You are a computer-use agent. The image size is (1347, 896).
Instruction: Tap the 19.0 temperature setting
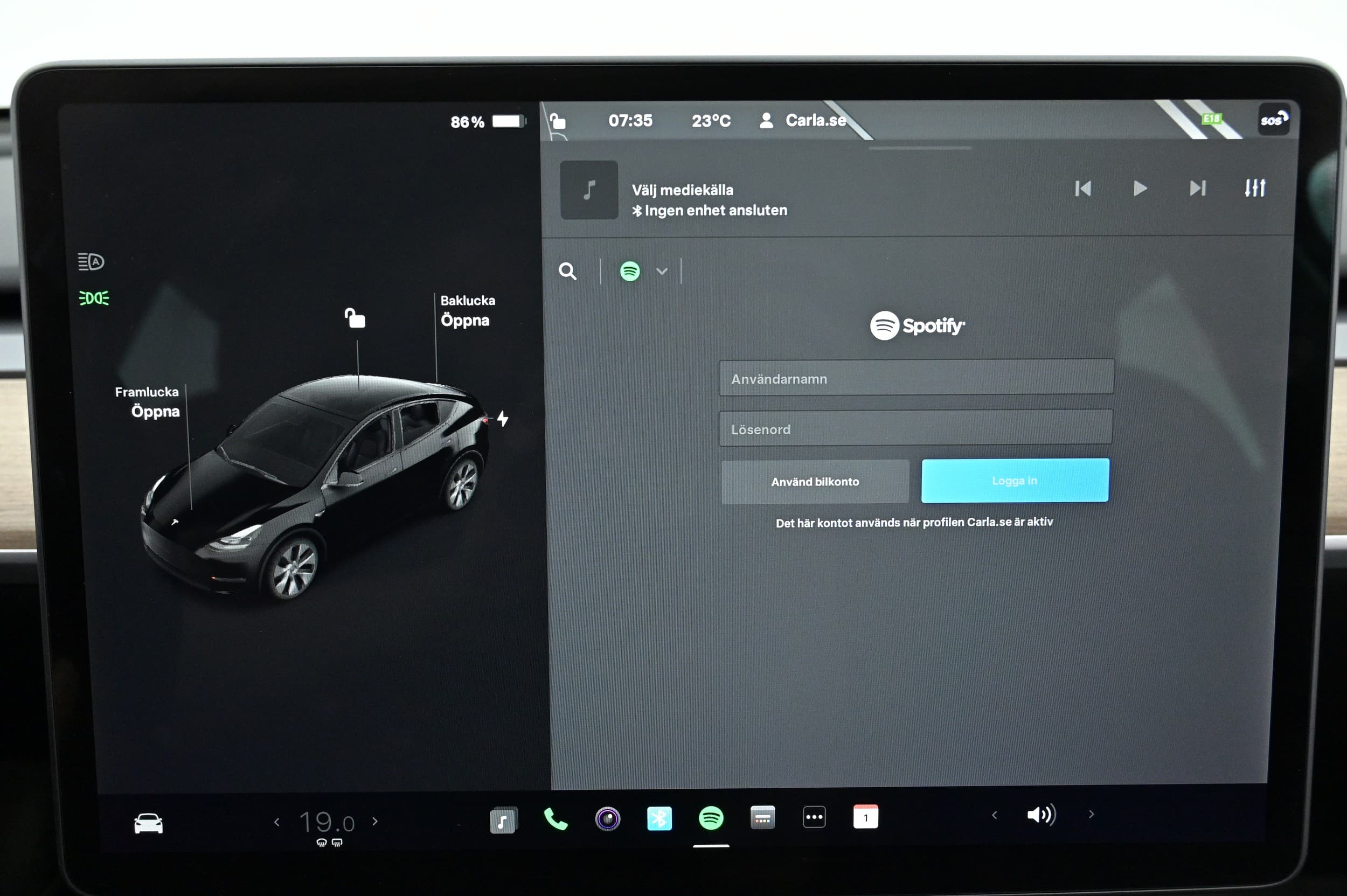point(327,823)
